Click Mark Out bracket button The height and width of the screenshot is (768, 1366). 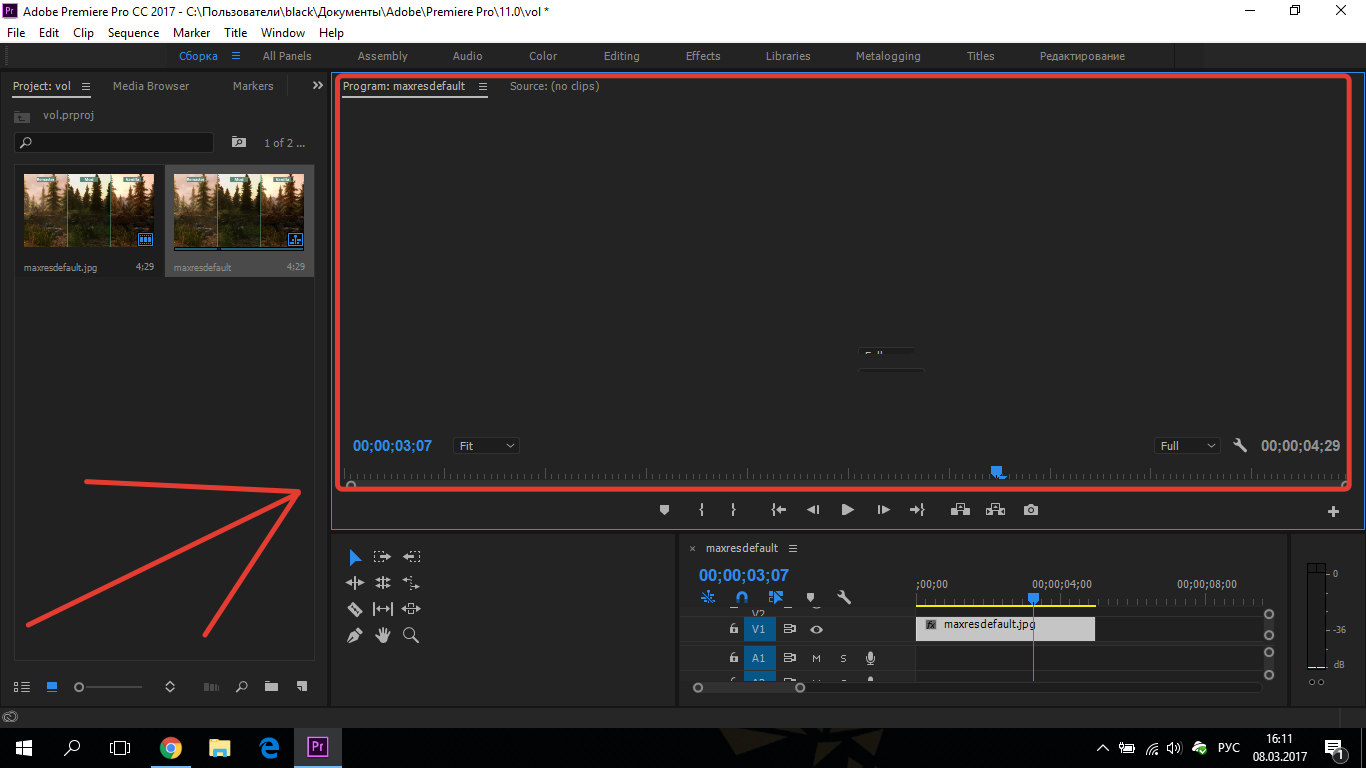click(733, 510)
